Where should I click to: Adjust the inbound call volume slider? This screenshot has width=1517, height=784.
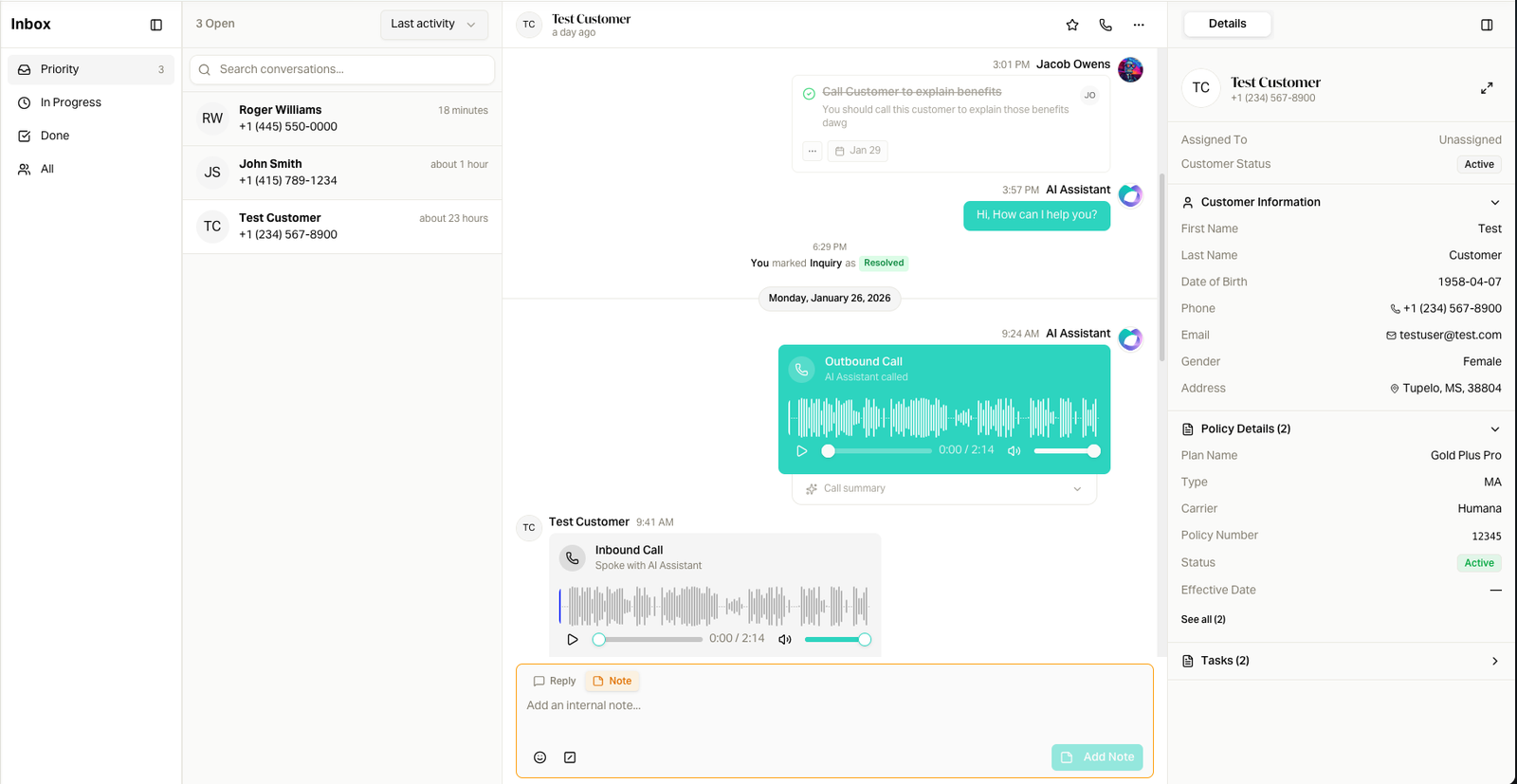[837, 640]
